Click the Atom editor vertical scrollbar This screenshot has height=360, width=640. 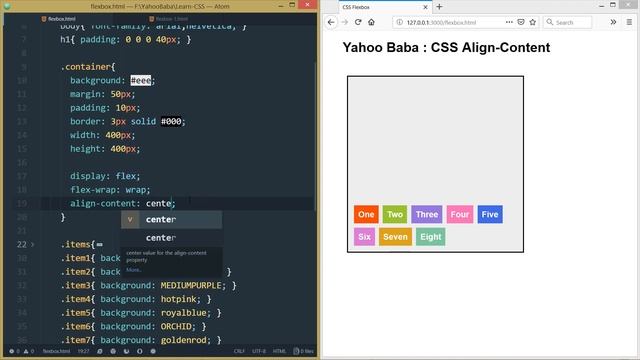(315, 137)
